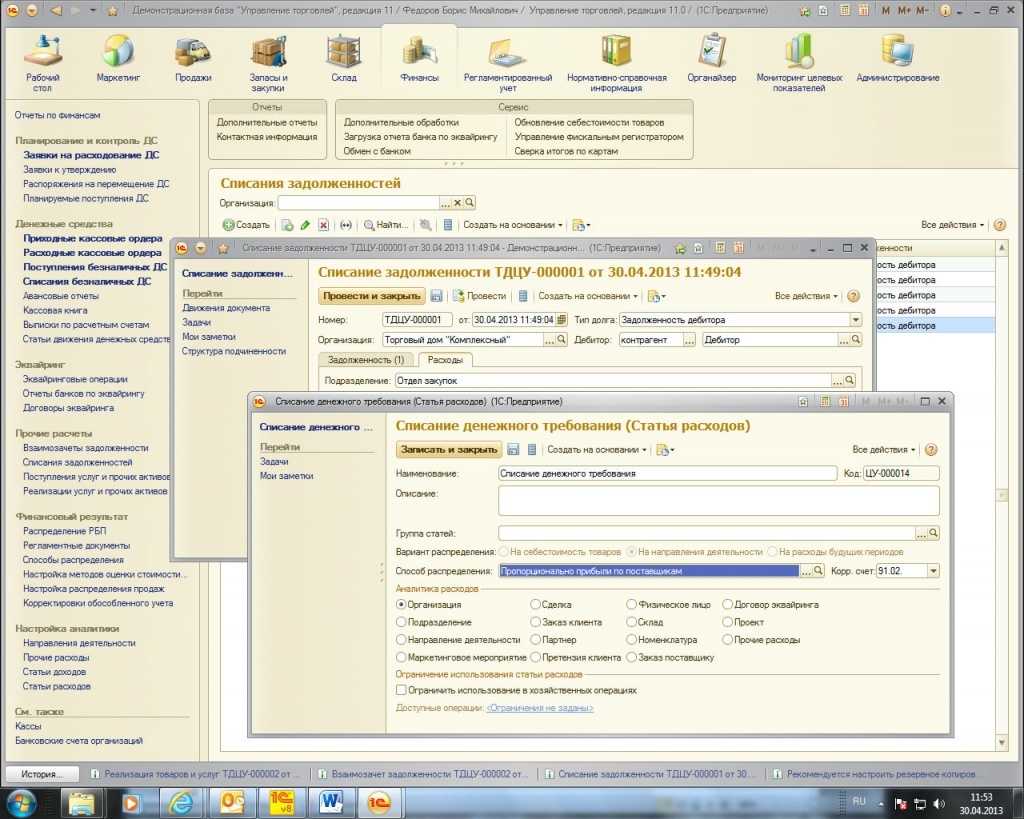Click into the Наименование input field

coord(667,474)
